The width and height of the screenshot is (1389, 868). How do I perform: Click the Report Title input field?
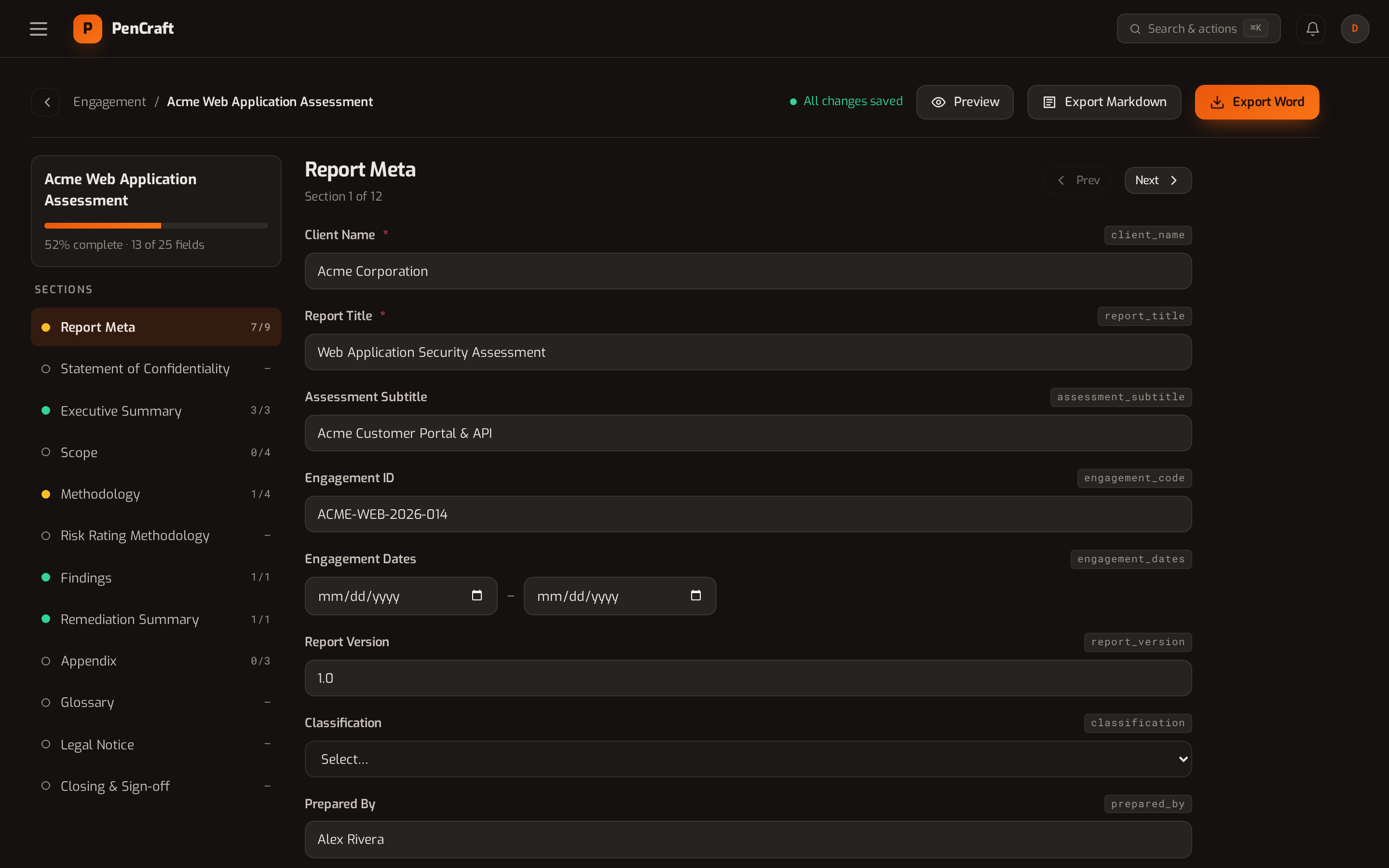click(x=748, y=352)
